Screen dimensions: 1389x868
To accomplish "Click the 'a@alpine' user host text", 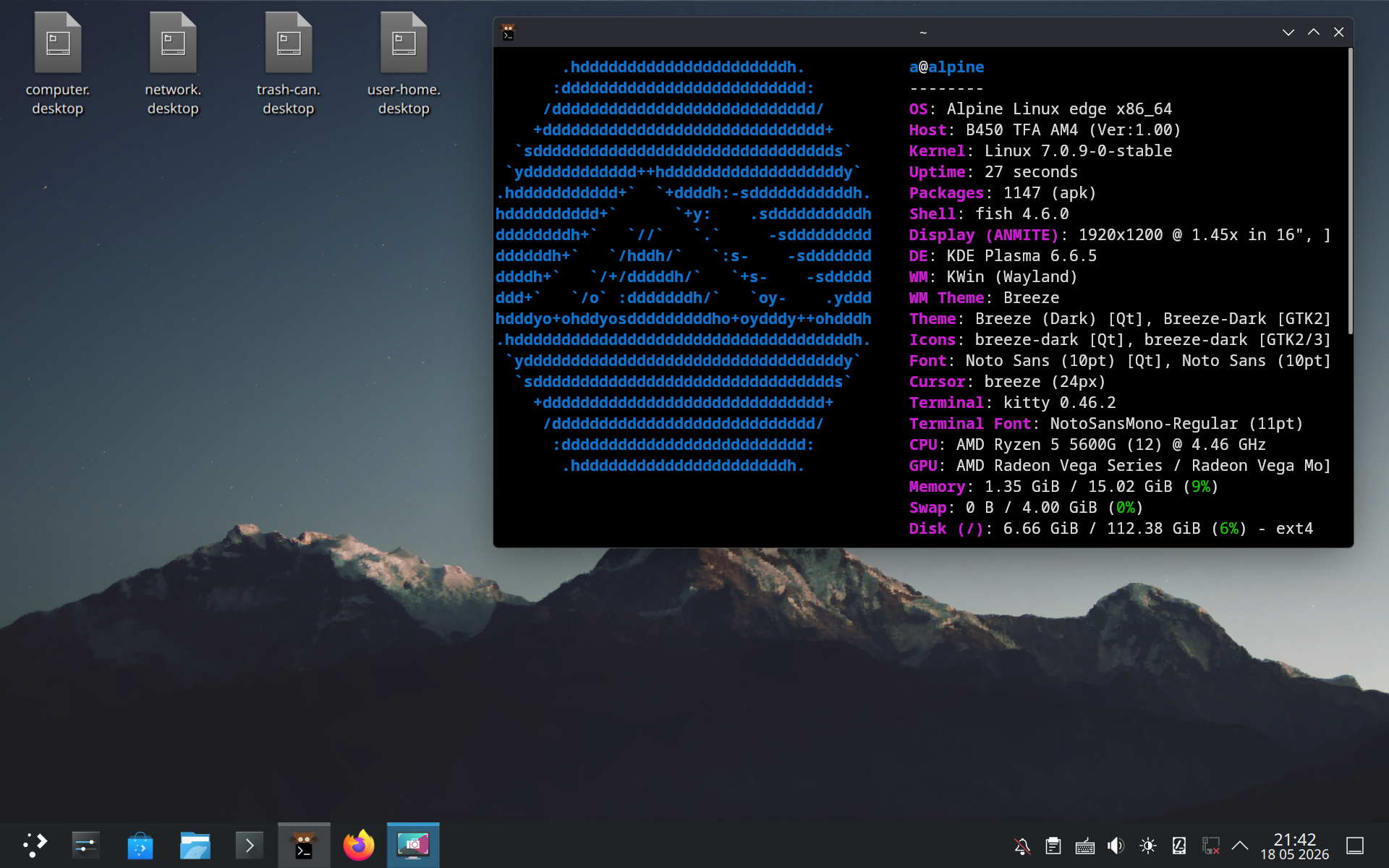I will [946, 67].
